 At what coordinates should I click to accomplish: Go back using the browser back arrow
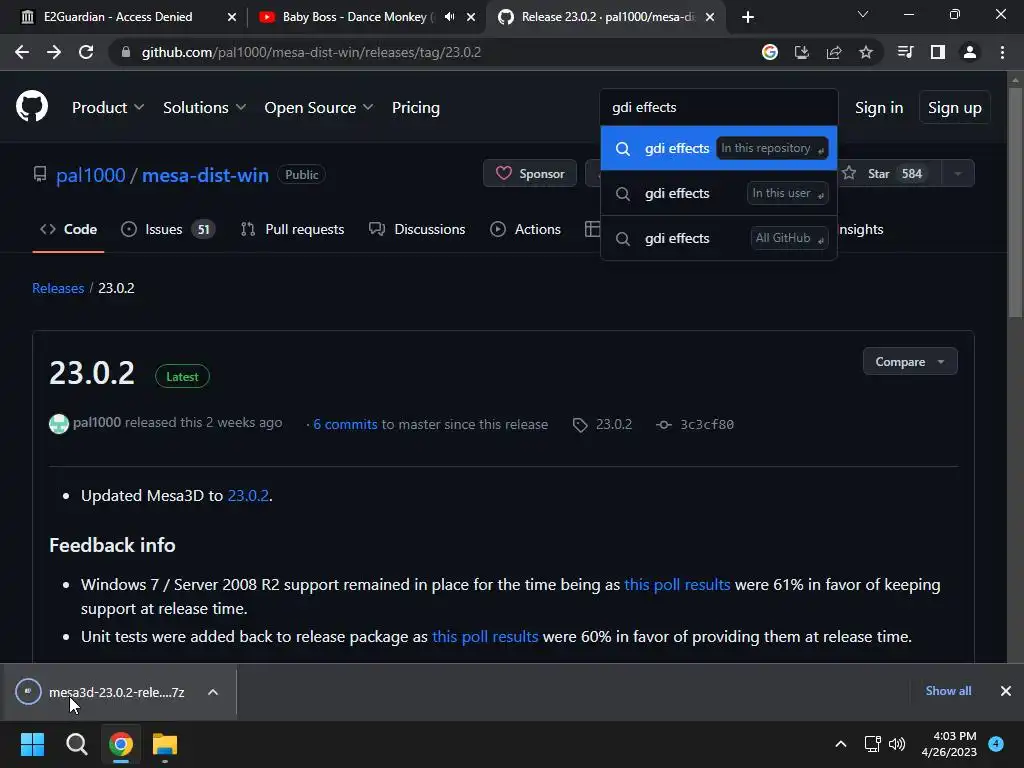[22, 52]
